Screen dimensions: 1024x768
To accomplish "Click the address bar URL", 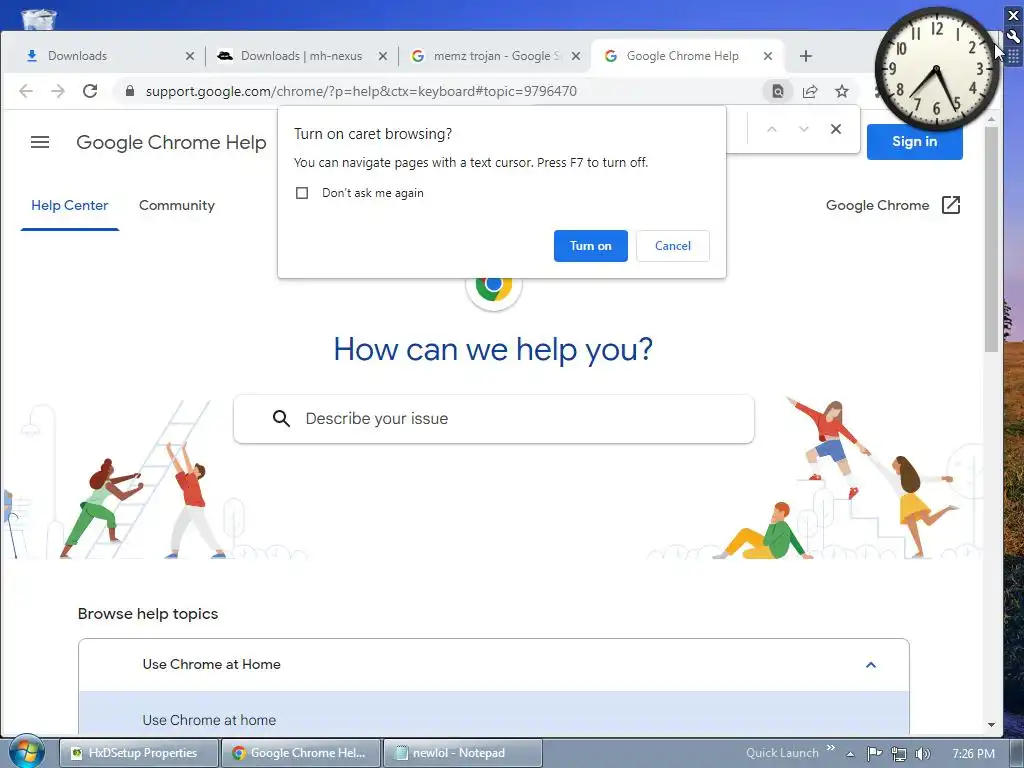I will click(x=361, y=91).
